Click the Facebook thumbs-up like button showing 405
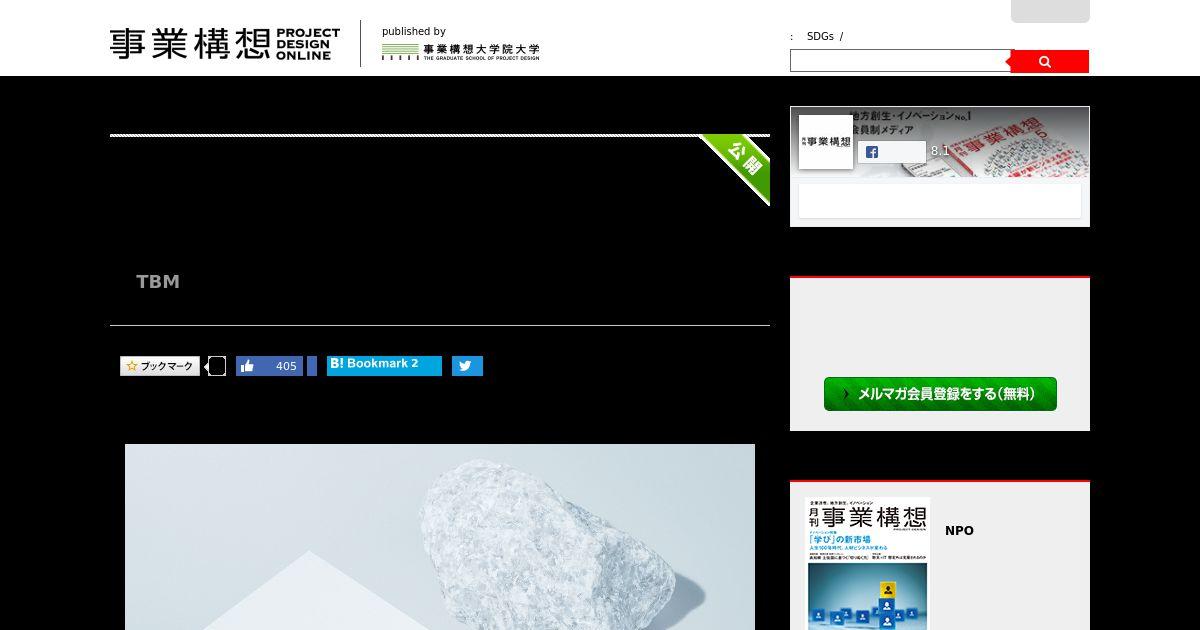The image size is (1200, 630). click(269, 366)
